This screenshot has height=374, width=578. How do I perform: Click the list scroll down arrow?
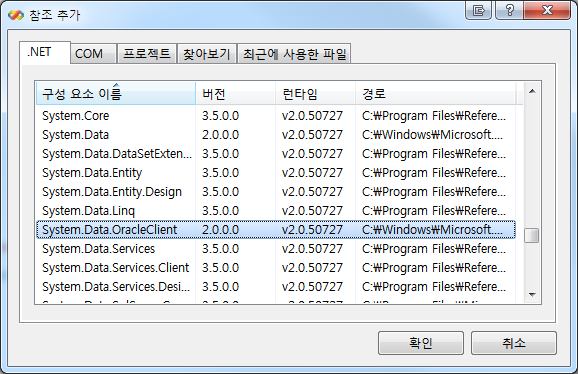(532, 294)
